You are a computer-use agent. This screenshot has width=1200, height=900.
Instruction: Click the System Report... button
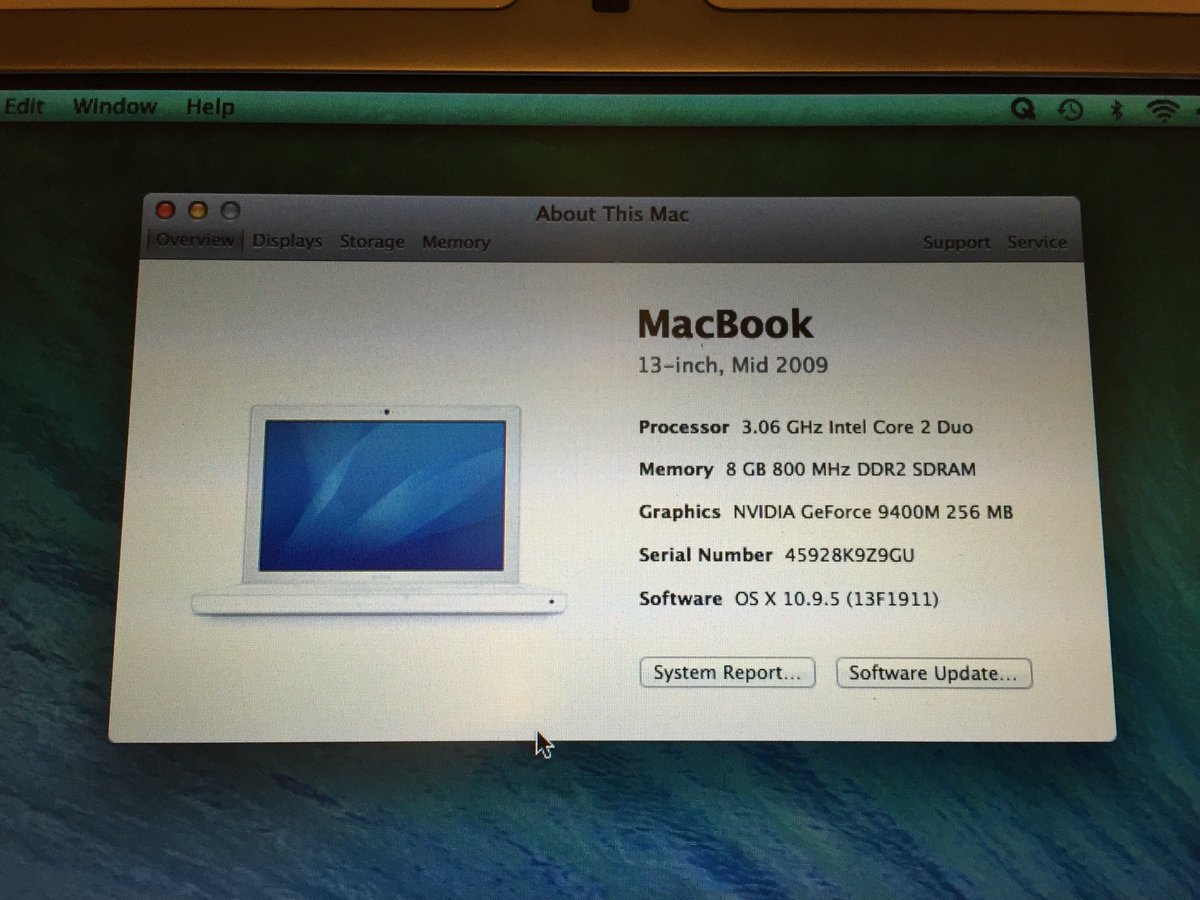(x=727, y=673)
